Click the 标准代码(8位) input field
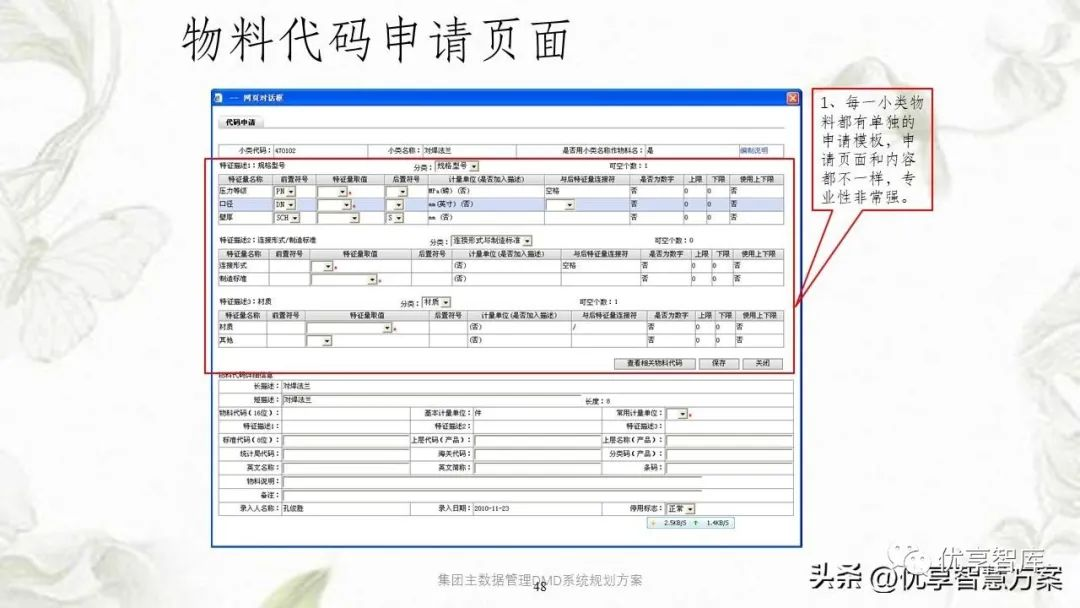Image resolution: width=1080 pixels, height=608 pixels. 345,440
